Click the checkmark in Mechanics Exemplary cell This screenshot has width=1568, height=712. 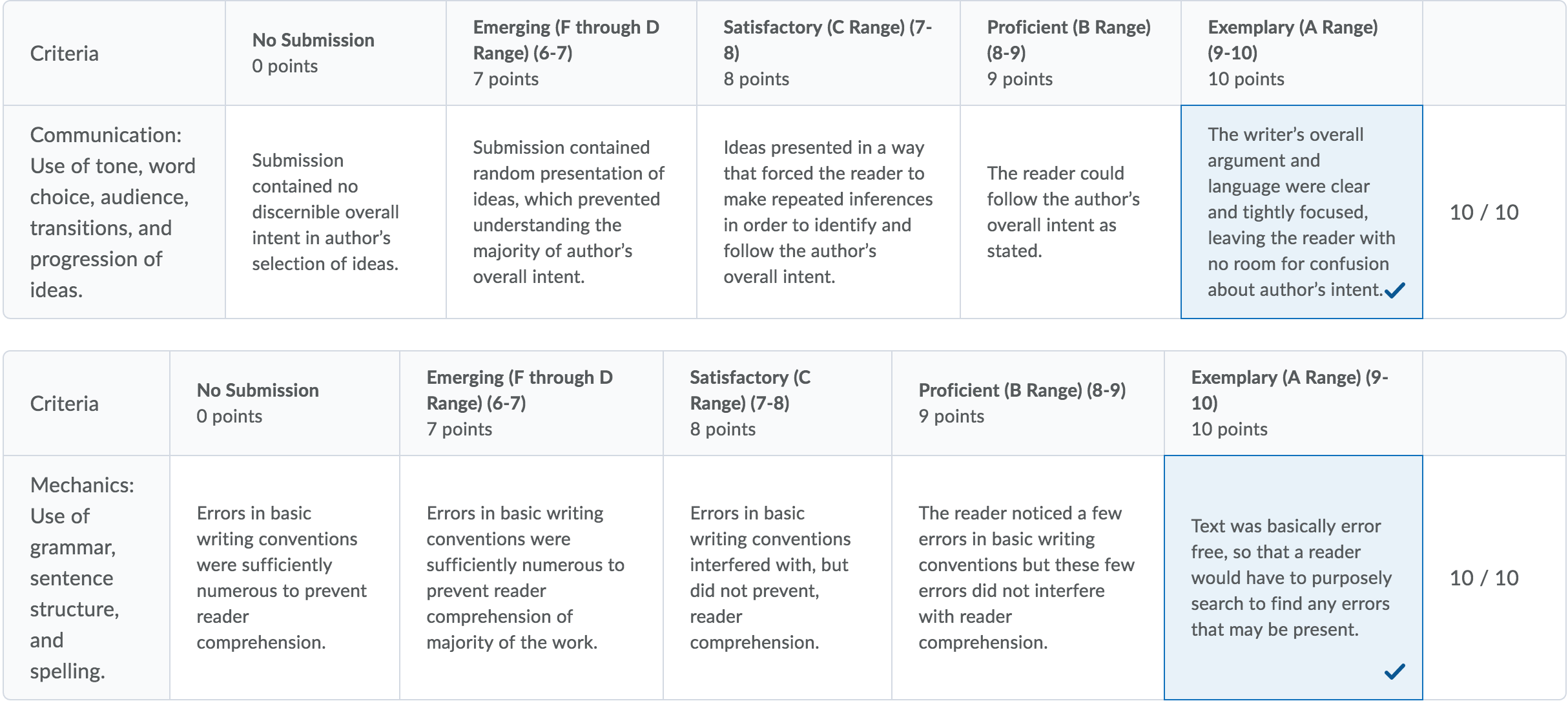tap(1395, 672)
